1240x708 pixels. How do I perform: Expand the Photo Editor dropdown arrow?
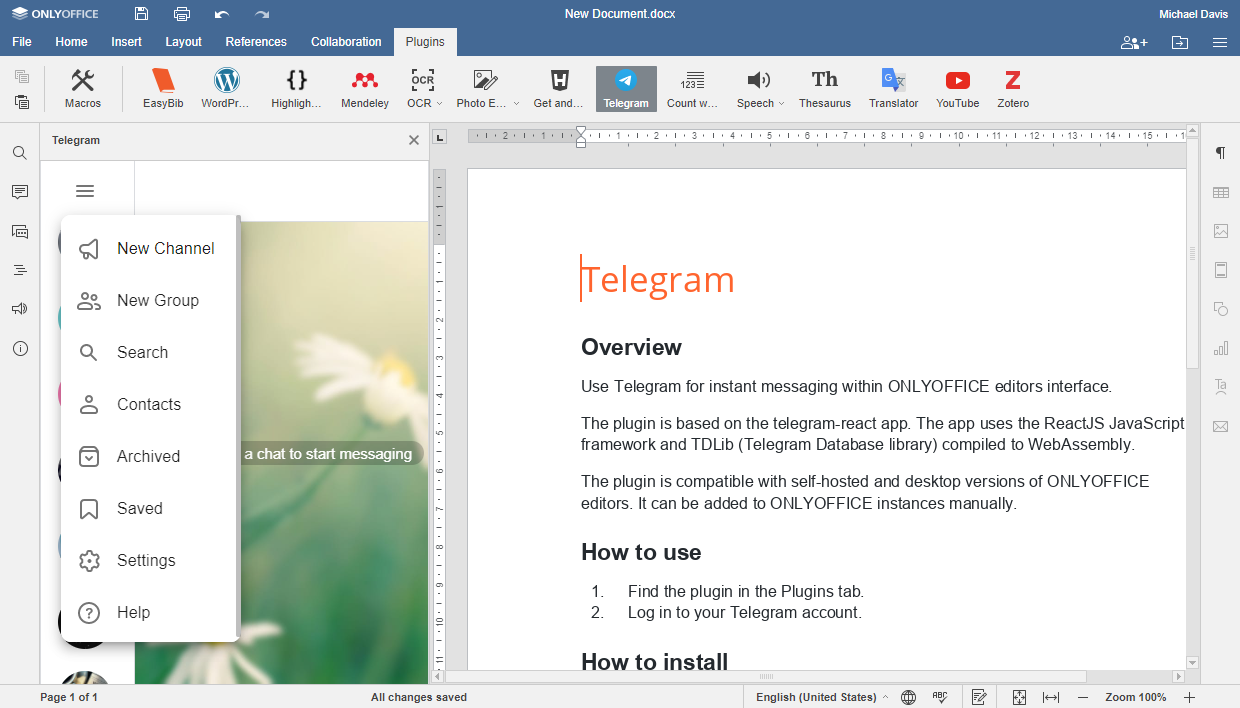(516, 104)
